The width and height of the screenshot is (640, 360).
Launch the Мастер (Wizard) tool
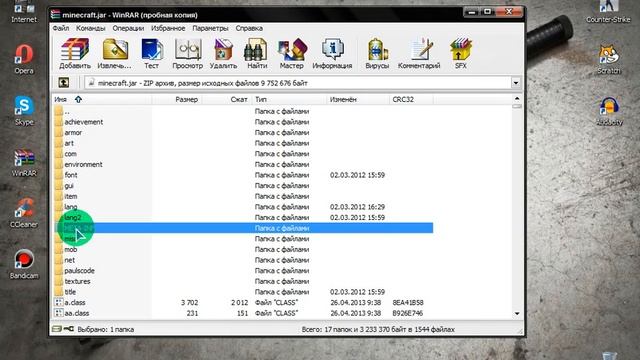coord(291,53)
